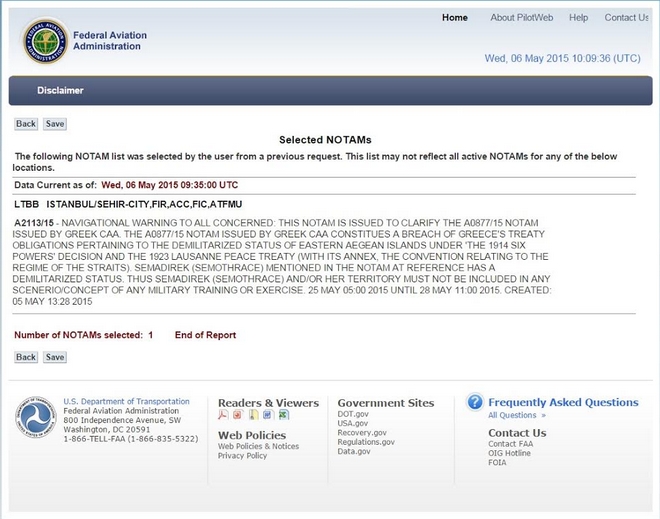Click the OIG Hotline link

point(510,453)
